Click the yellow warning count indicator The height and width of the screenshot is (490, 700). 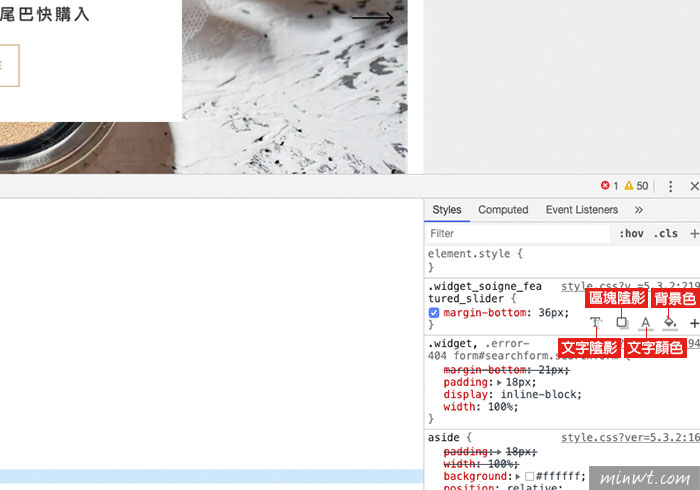coord(636,186)
